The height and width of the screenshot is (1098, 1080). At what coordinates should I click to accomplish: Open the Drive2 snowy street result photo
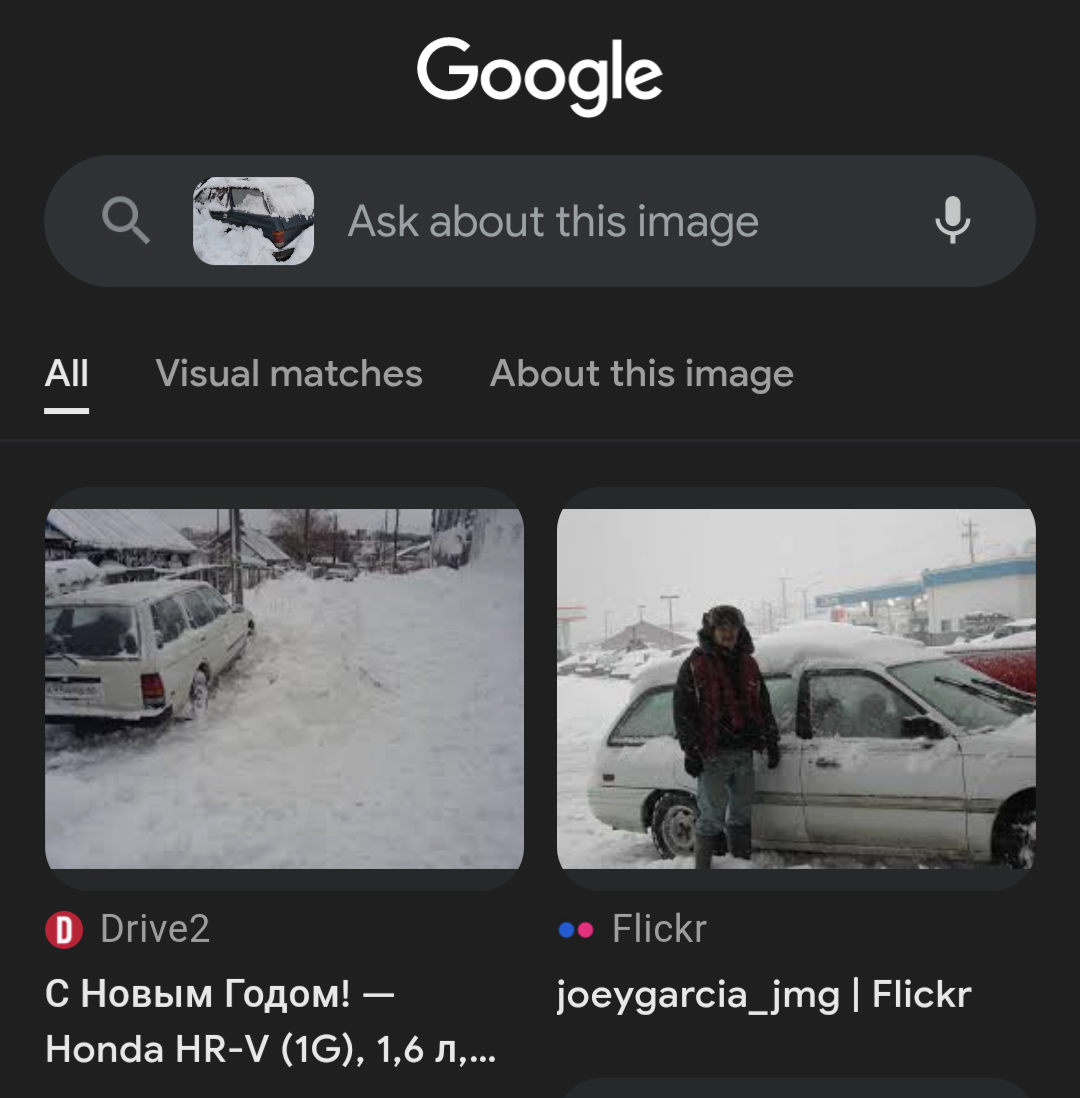click(x=284, y=688)
